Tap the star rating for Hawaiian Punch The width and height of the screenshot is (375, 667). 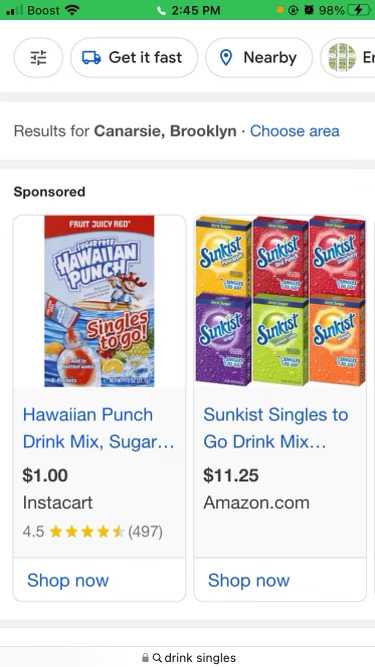[87, 531]
